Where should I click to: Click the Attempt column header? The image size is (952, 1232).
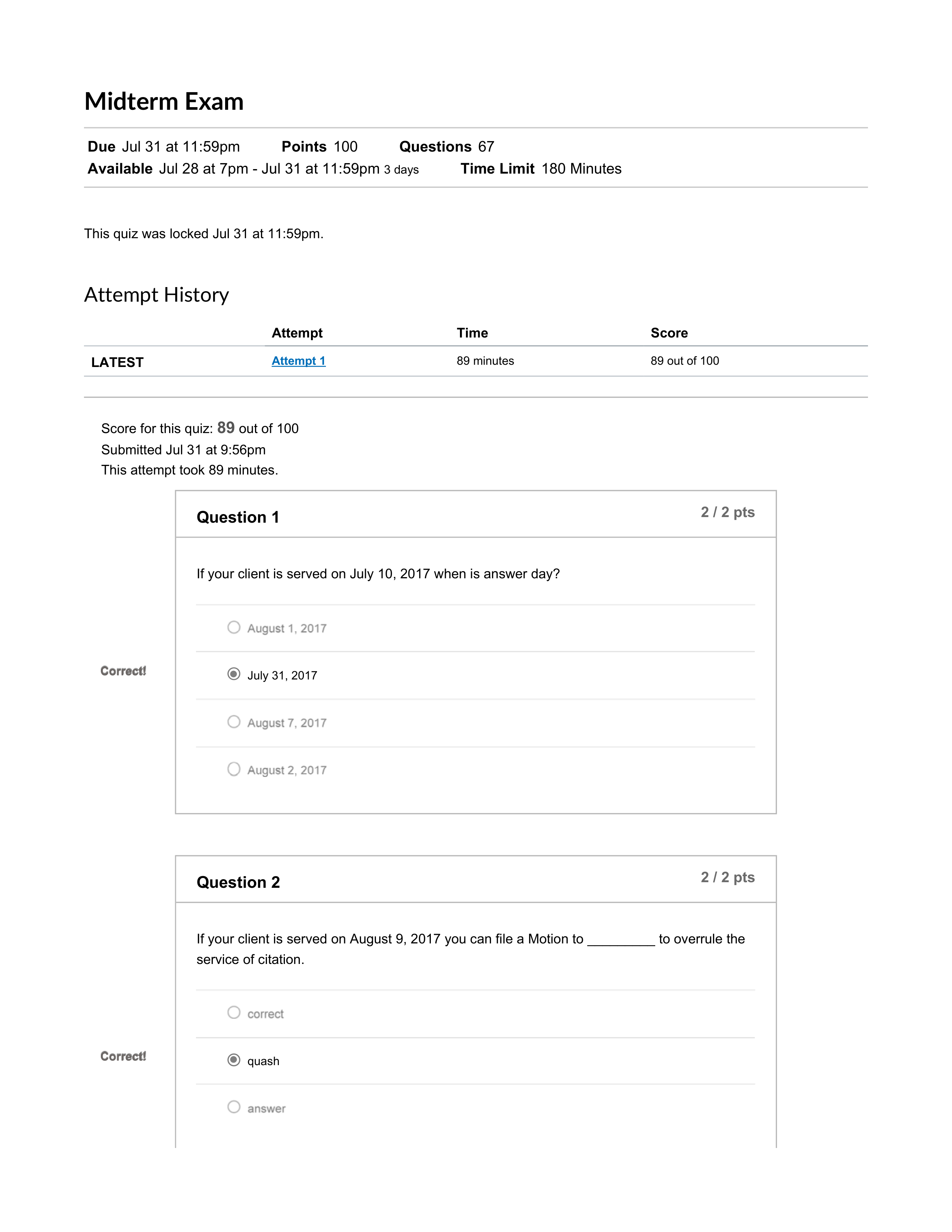pos(297,333)
